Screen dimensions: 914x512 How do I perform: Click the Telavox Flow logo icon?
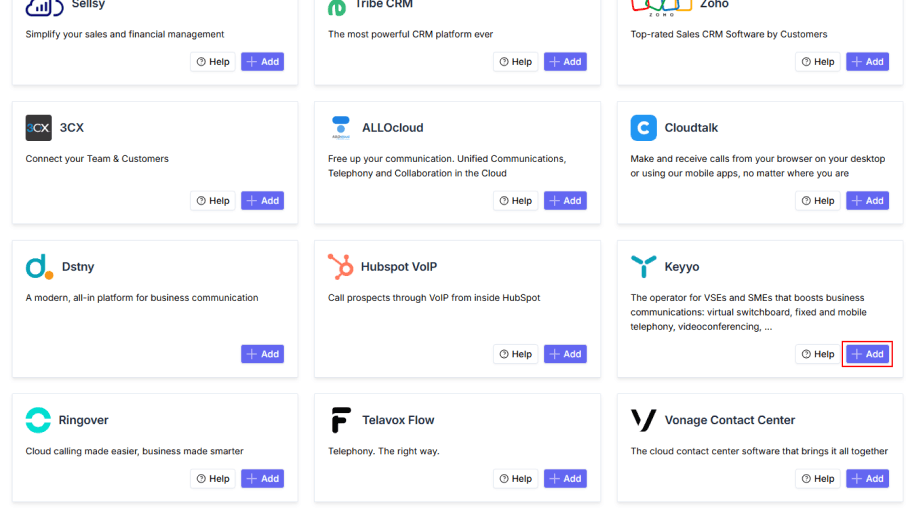(x=341, y=420)
